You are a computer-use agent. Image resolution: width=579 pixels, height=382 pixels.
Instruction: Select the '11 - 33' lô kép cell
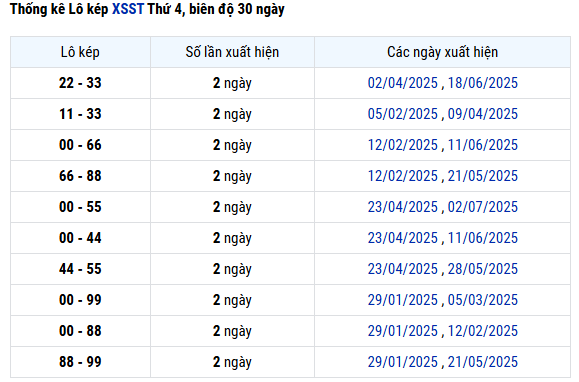click(x=80, y=114)
